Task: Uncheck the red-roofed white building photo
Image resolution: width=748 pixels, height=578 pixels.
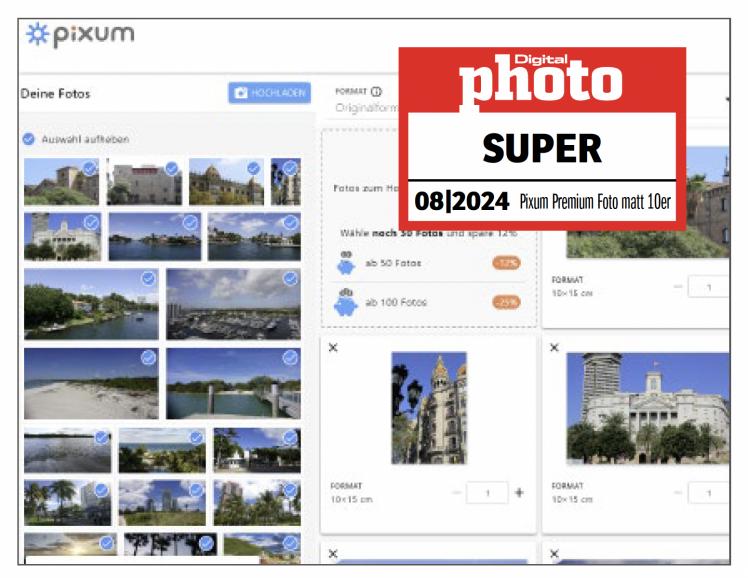Action: (172, 168)
